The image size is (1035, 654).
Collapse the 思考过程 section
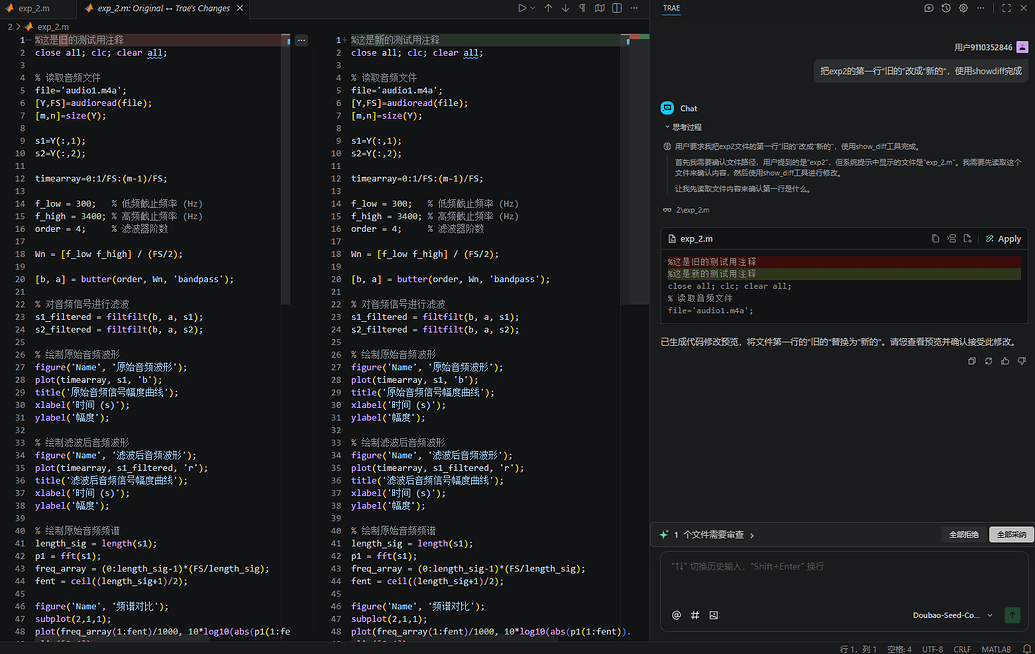[683, 127]
